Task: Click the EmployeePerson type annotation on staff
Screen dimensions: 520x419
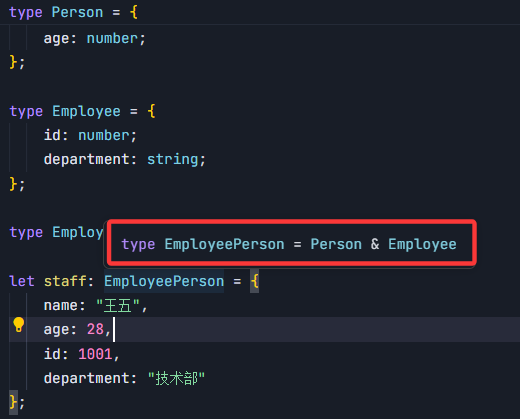Action: pos(164,281)
